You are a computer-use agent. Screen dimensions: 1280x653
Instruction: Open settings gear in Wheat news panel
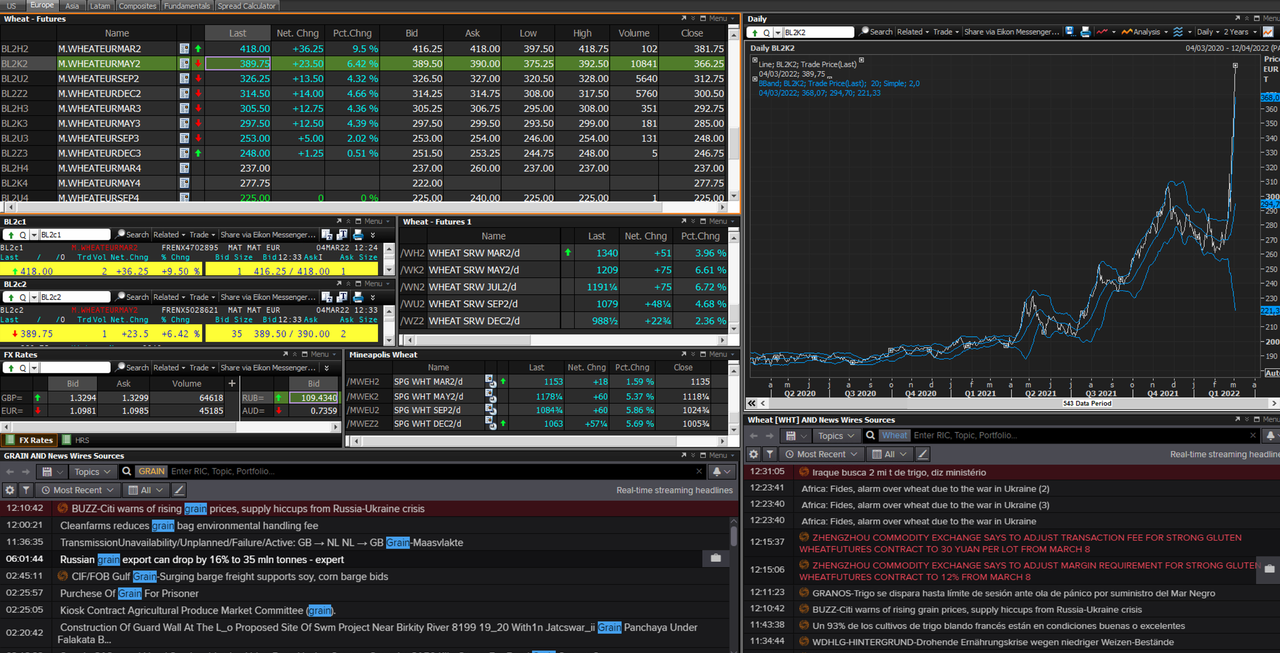753,454
